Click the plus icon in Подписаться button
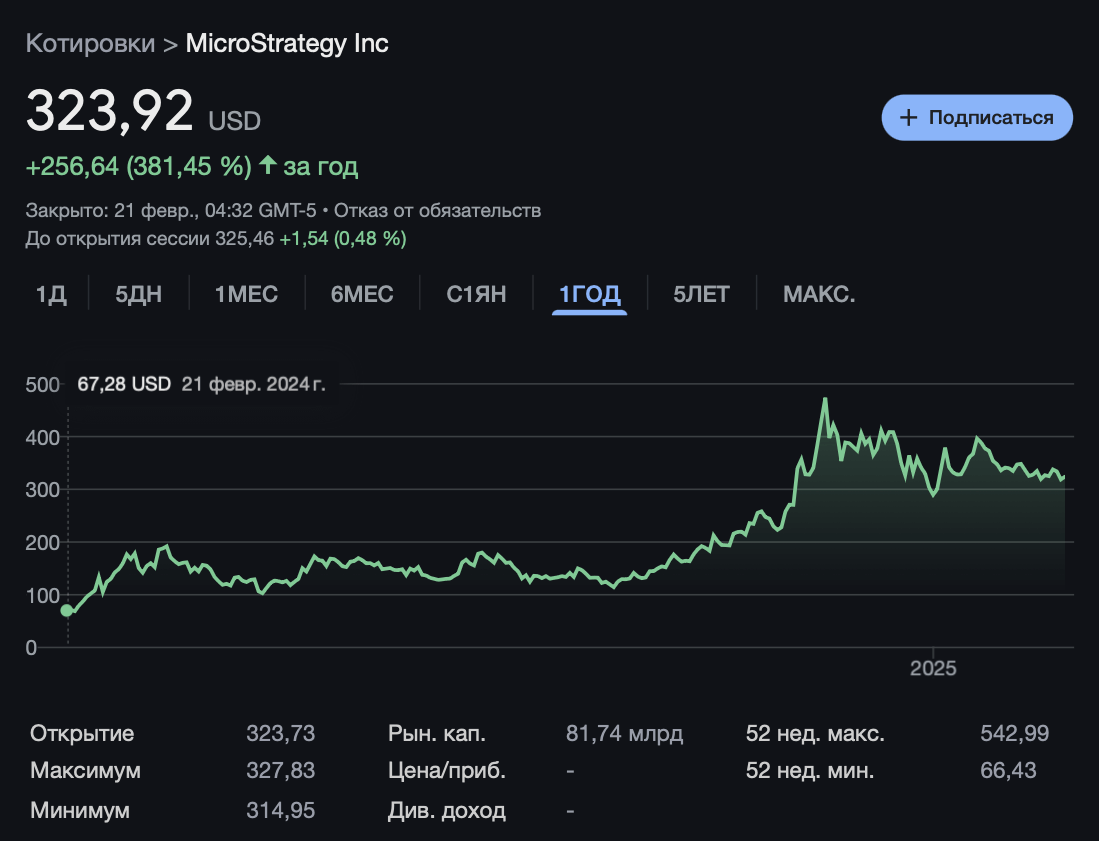This screenshot has height=841, width=1099. (908, 118)
